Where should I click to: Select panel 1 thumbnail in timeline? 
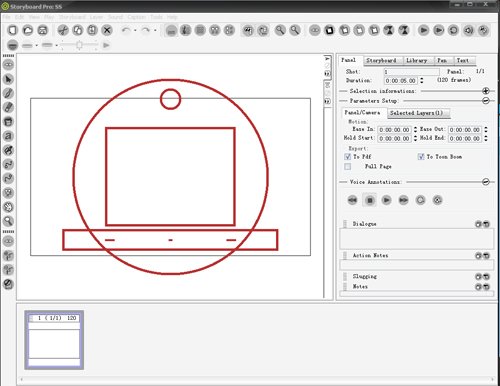[x=54, y=340]
